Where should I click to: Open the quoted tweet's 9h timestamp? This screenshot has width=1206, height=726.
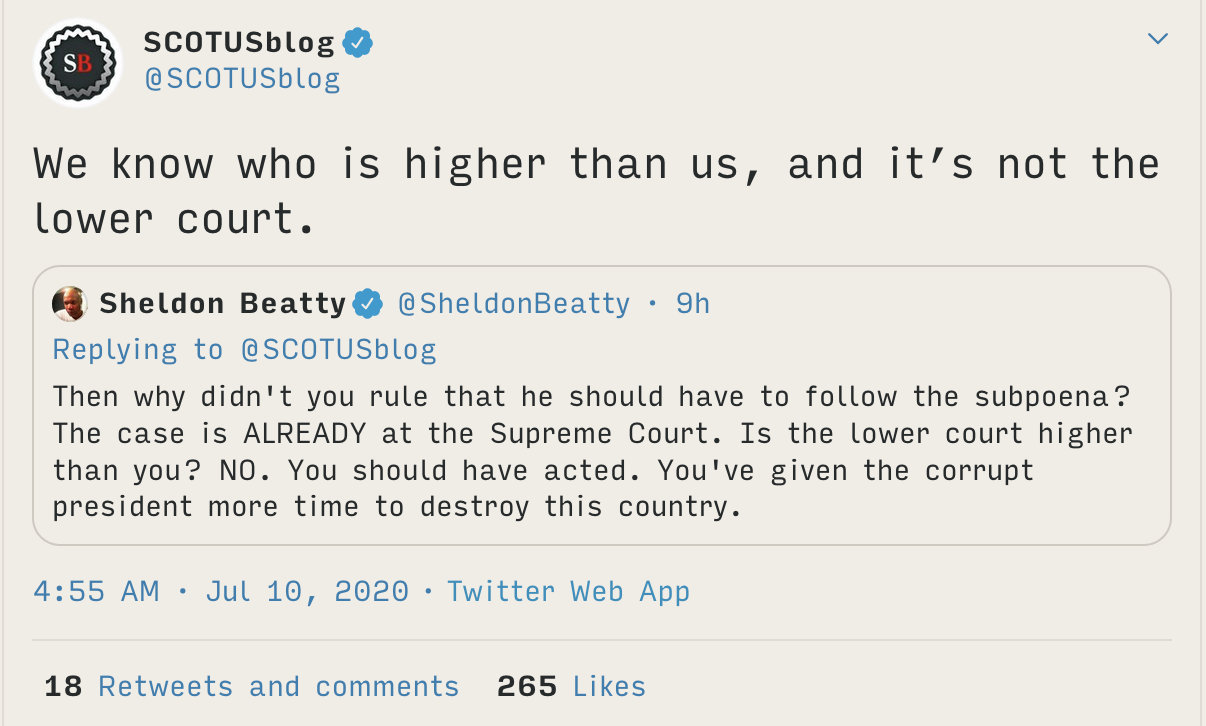692,304
